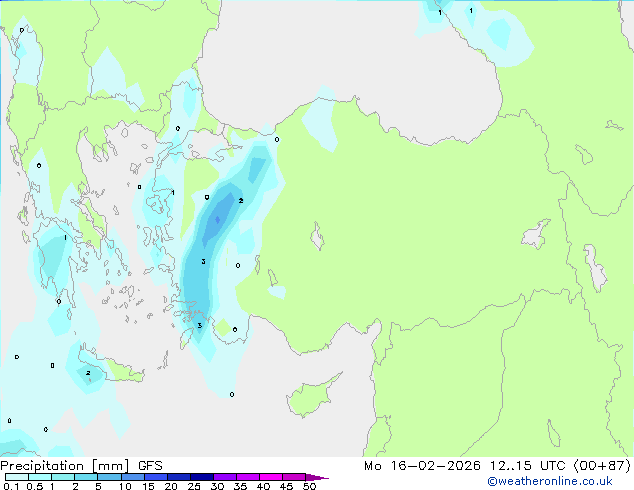Pick the 45–50 mm legend swatch
This screenshot has width=634, height=490.
(x=294, y=477)
